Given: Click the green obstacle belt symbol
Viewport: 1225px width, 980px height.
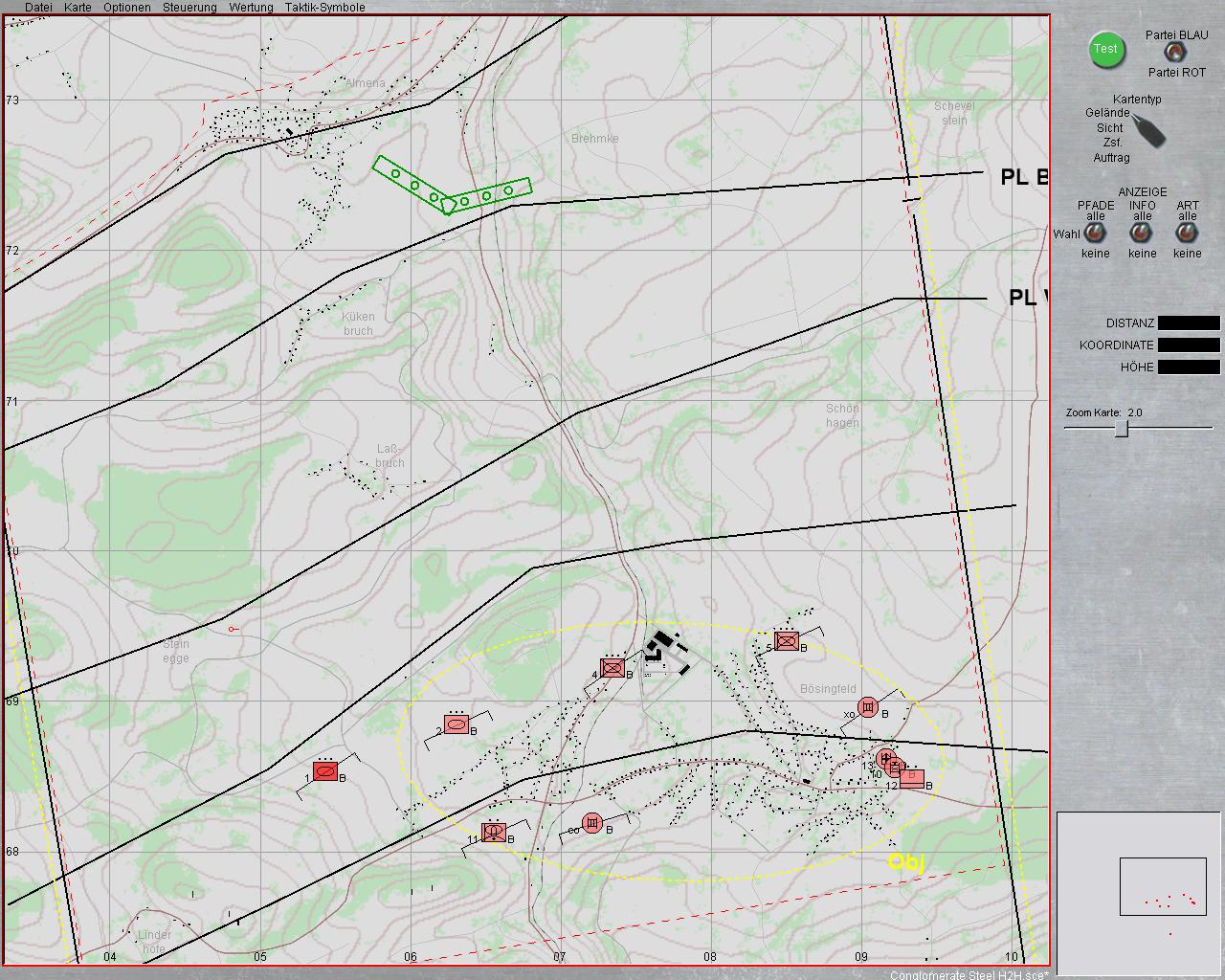Looking at the screenshot, I should 450,189.
